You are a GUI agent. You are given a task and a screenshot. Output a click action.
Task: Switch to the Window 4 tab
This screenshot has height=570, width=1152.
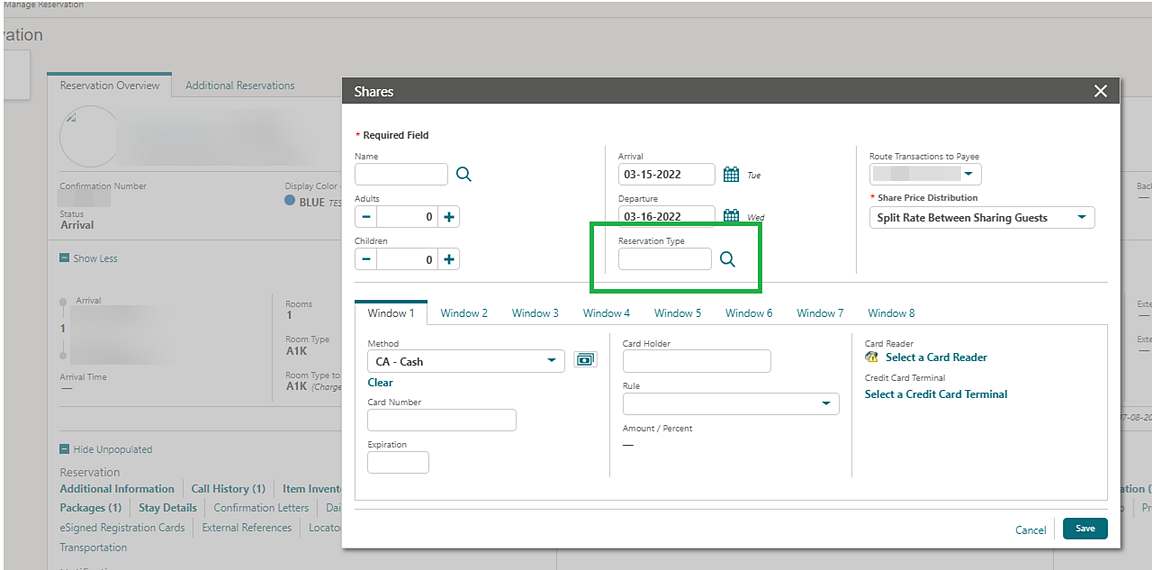tap(607, 313)
